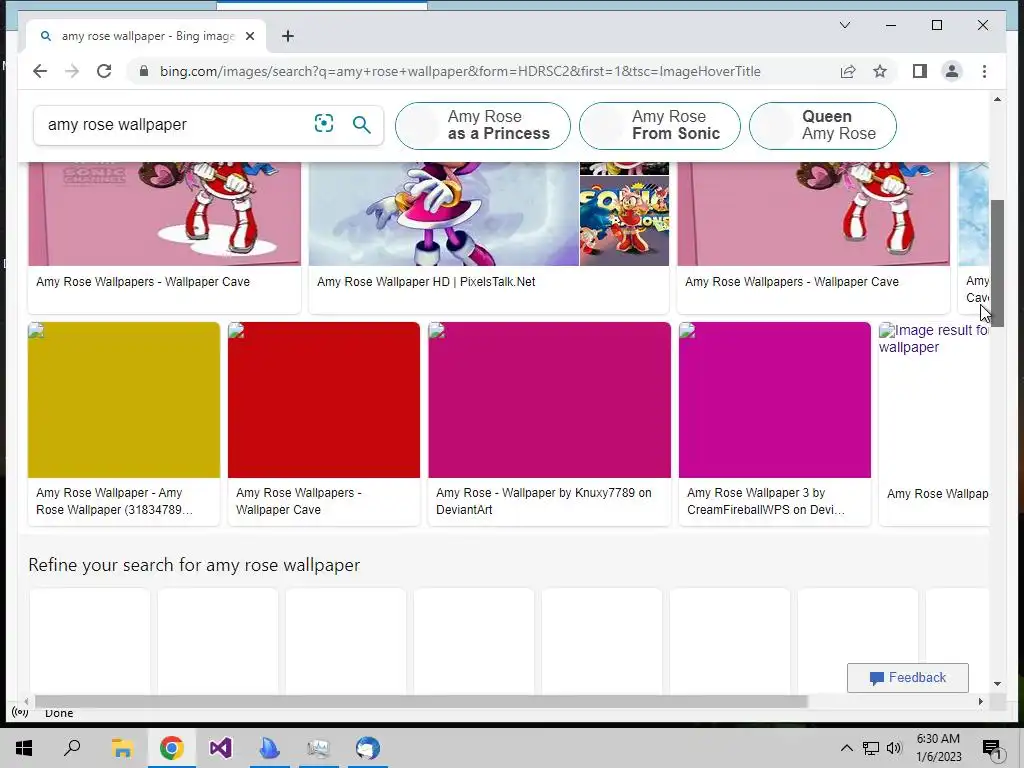Image resolution: width=1024 pixels, height=768 pixels.
Task: Open the Feedback button
Action: point(908,678)
